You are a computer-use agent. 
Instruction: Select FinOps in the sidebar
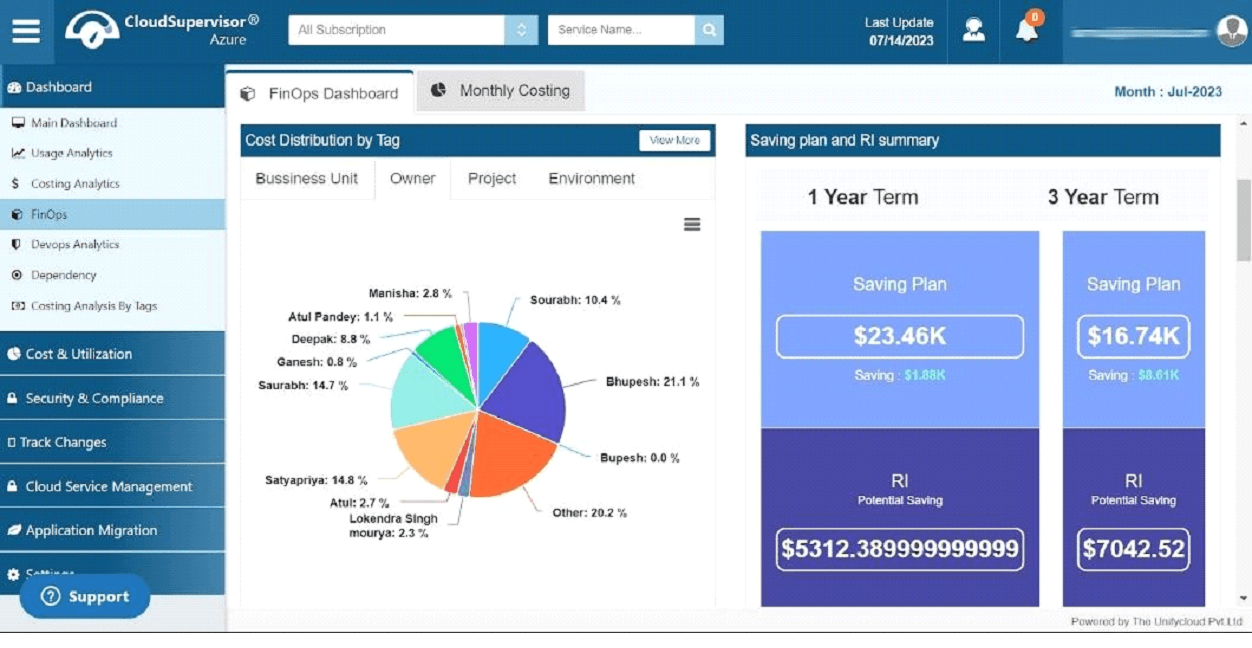click(x=112, y=214)
